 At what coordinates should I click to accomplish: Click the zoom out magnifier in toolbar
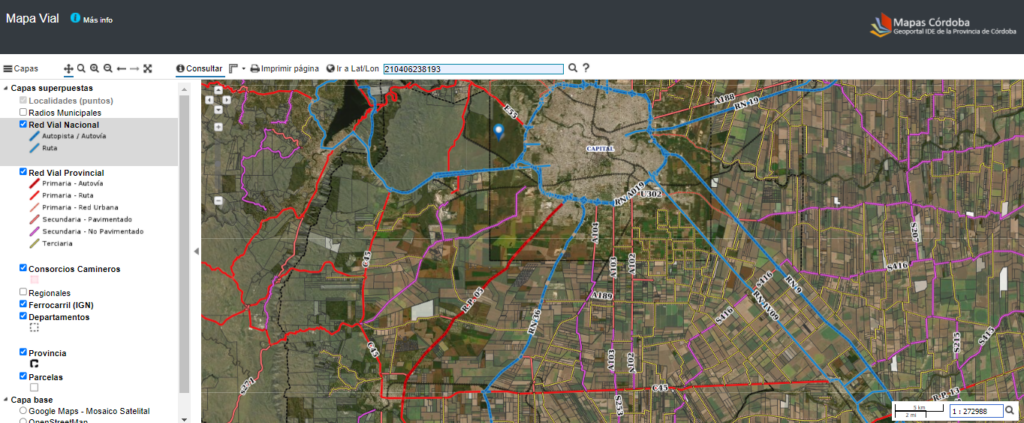[108, 69]
